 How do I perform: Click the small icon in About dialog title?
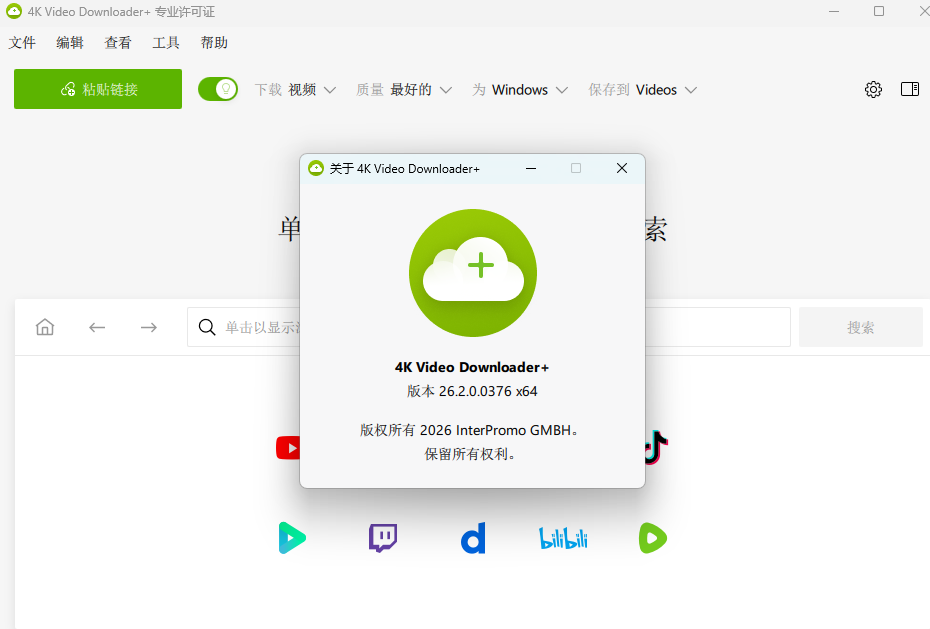[316, 168]
